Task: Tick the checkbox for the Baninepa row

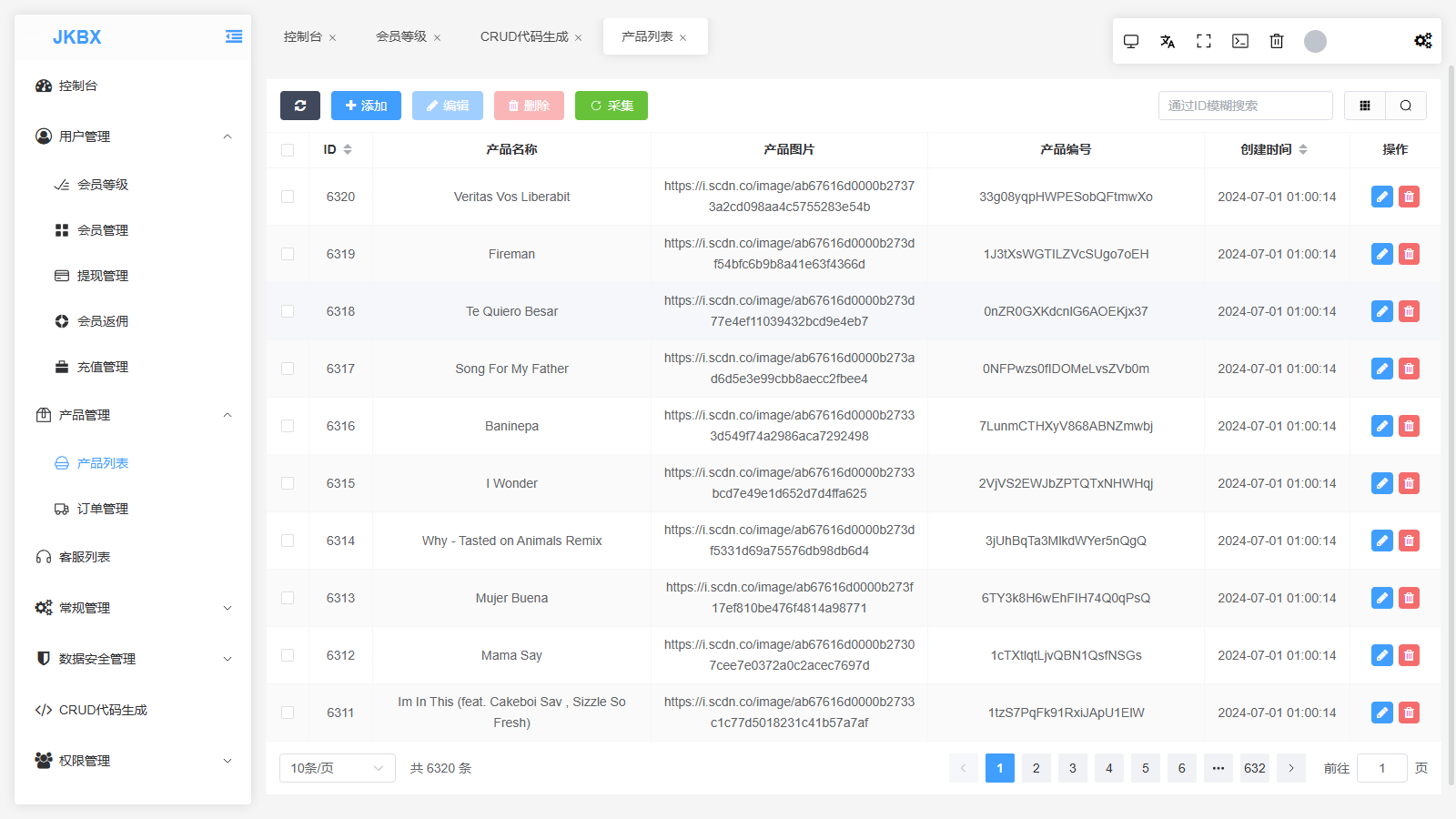Action: click(288, 426)
